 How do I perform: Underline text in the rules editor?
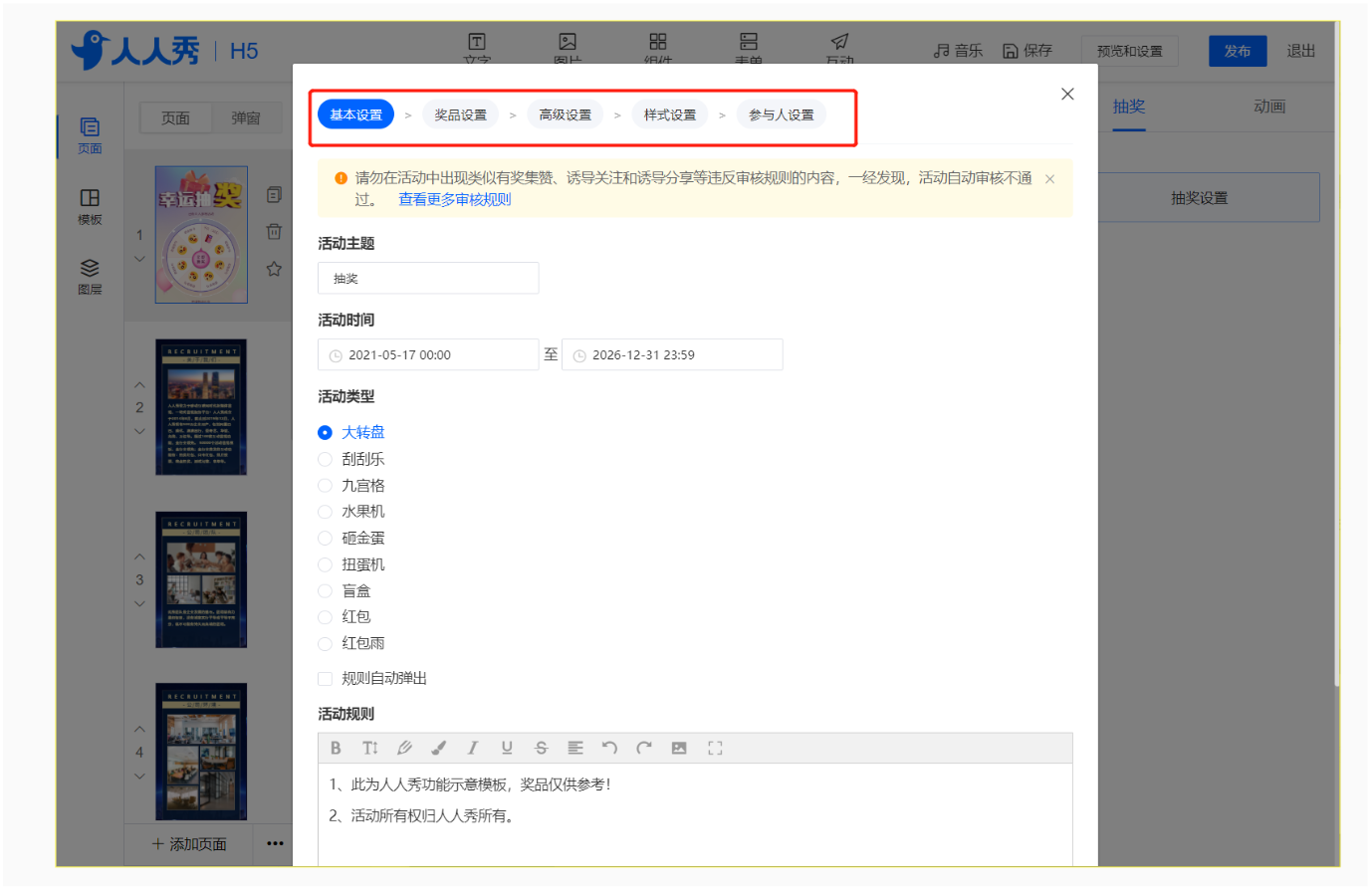(x=507, y=748)
